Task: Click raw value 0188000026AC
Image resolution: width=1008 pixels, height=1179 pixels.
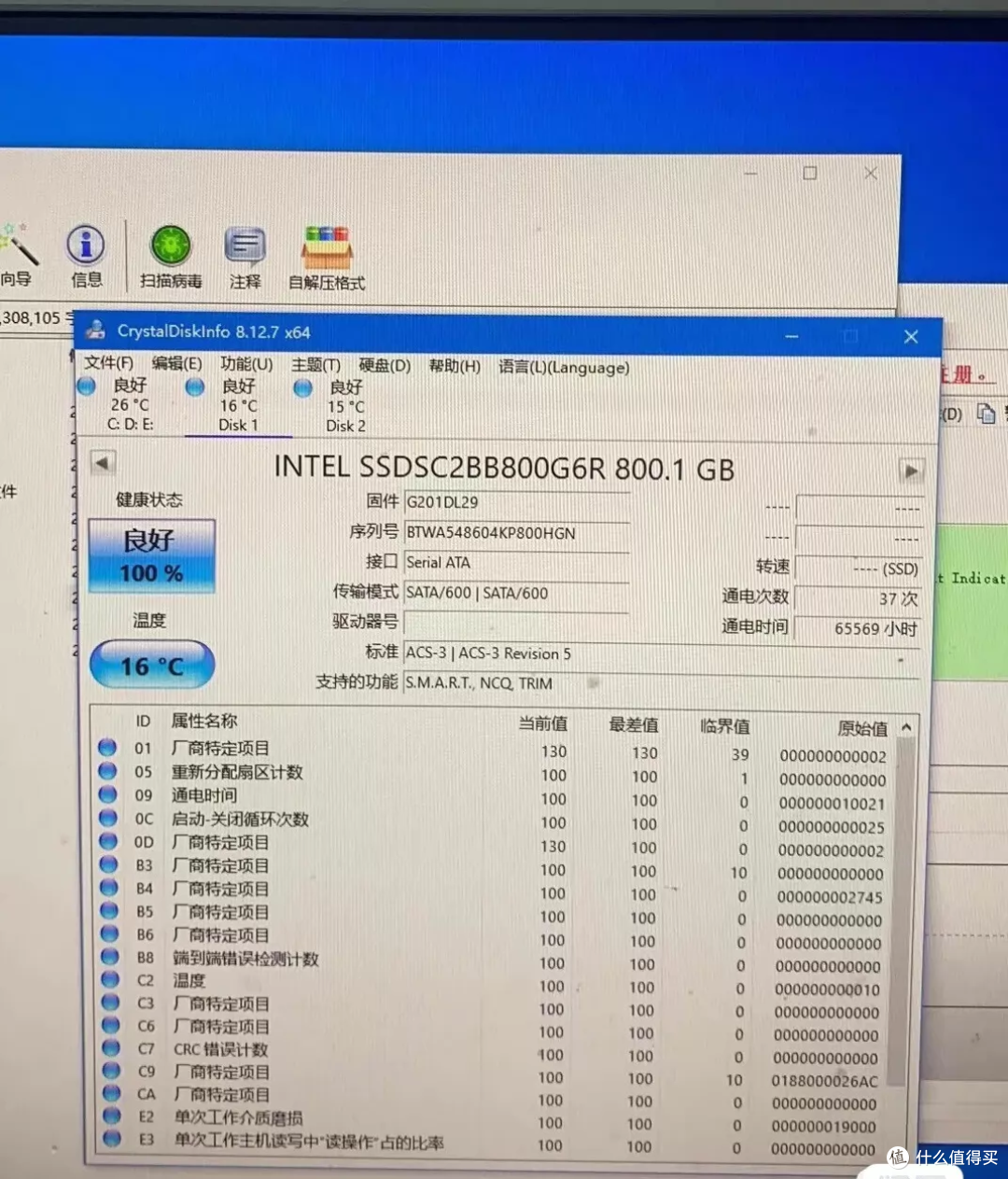Action: point(825,1081)
